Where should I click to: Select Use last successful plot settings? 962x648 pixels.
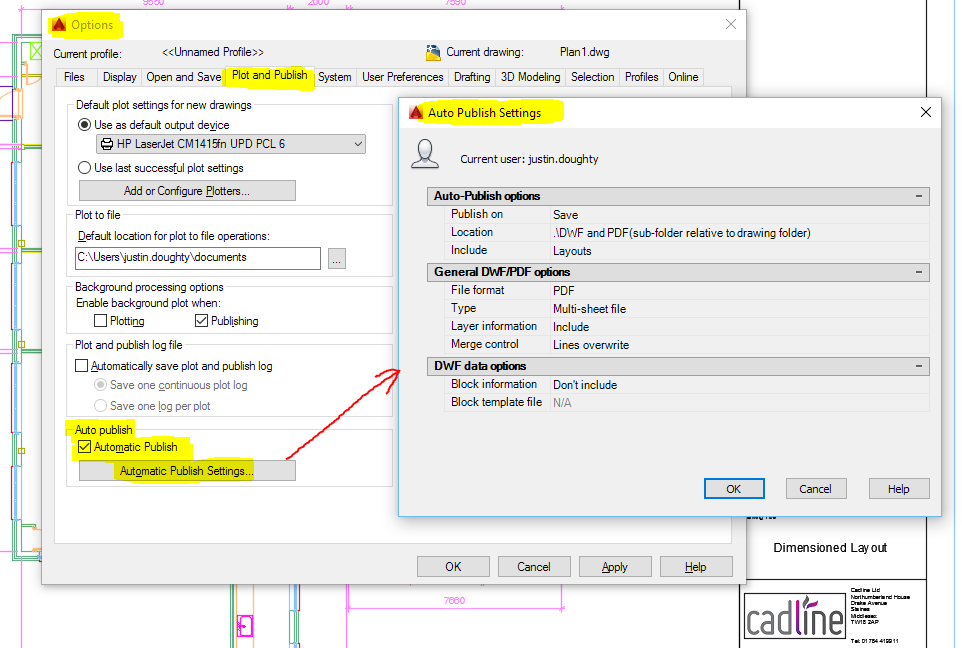click(85, 168)
